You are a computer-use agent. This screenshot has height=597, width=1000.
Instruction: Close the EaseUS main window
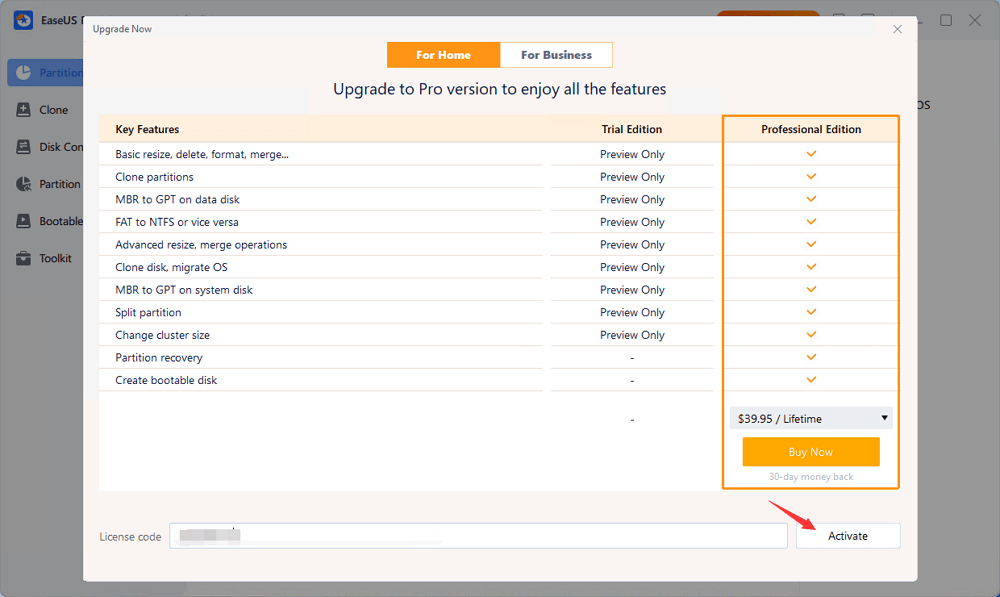click(975, 20)
